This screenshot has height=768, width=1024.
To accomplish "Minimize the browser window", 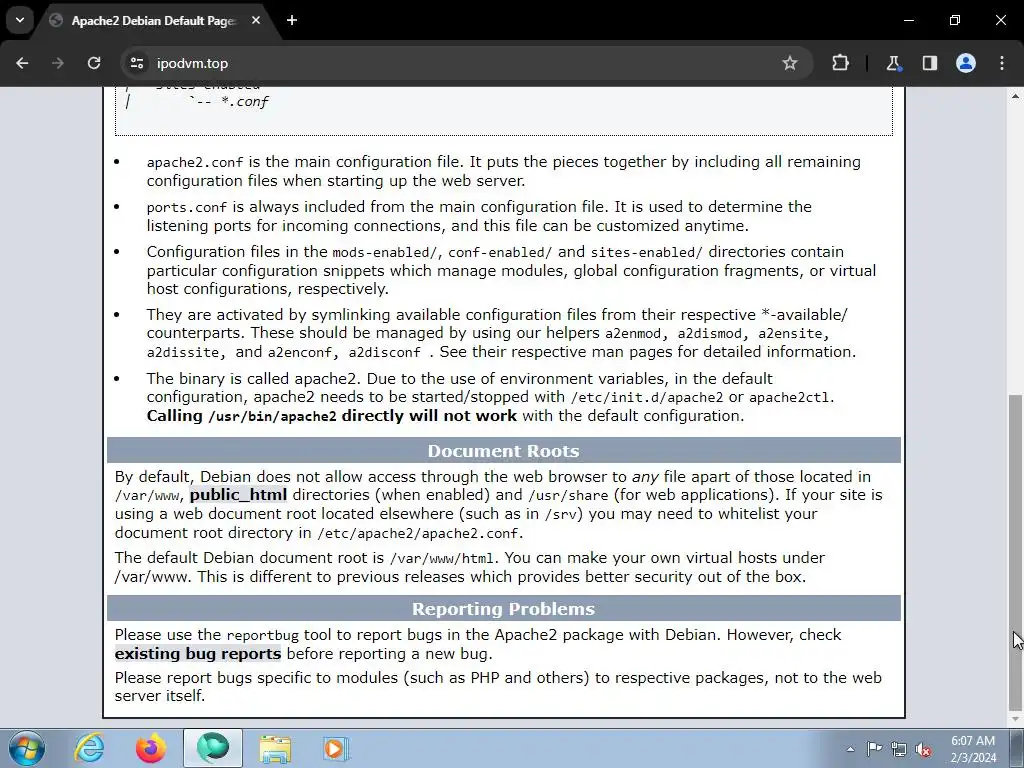I will click(x=908, y=20).
